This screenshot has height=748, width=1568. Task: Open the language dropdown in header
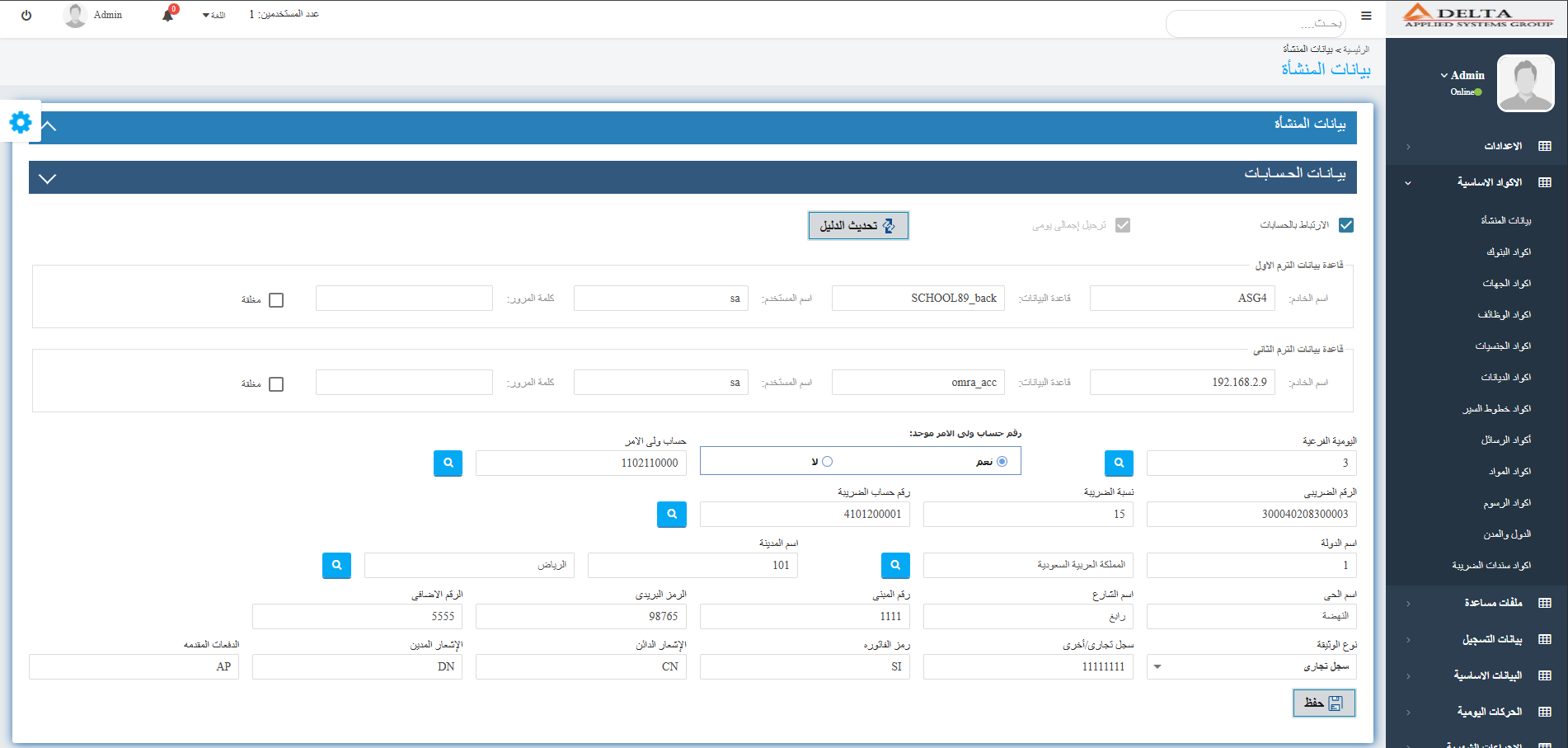pyautogui.click(x=214, y=15)
